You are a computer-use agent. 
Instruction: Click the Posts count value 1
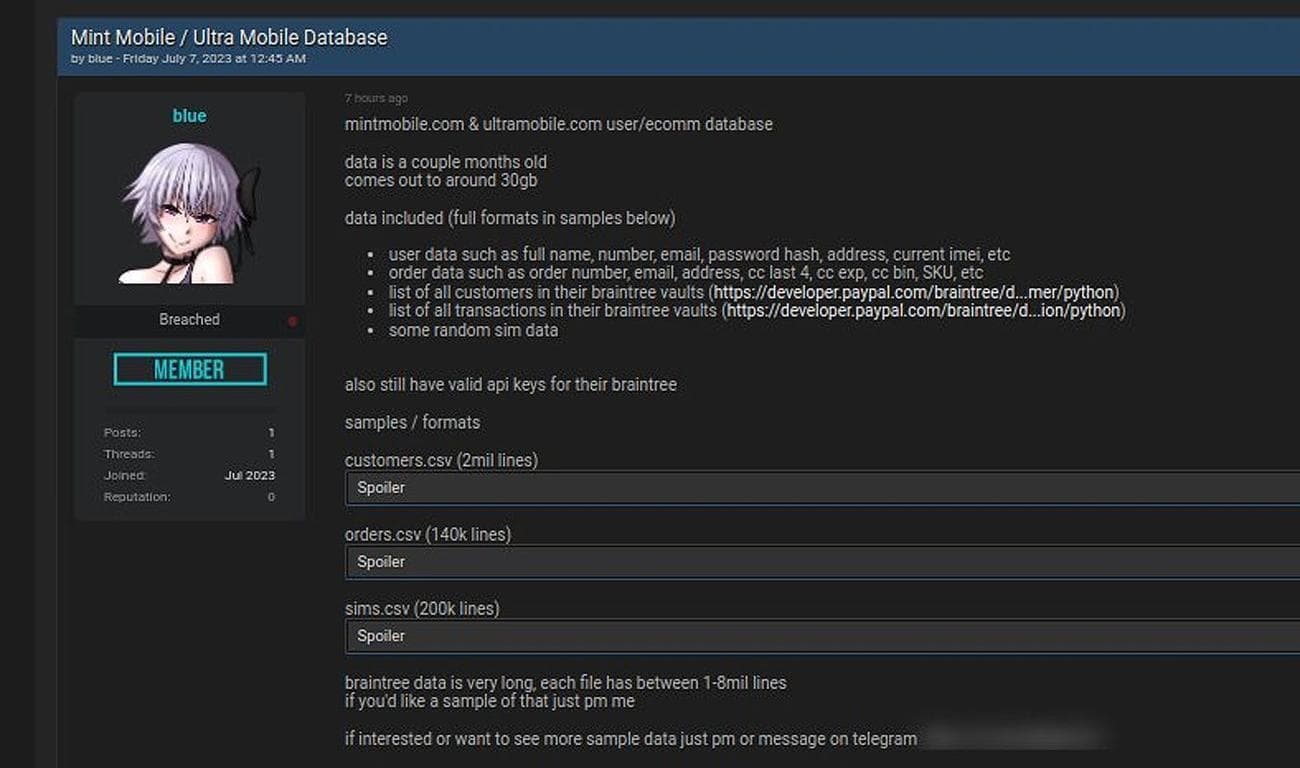(270, 432)
